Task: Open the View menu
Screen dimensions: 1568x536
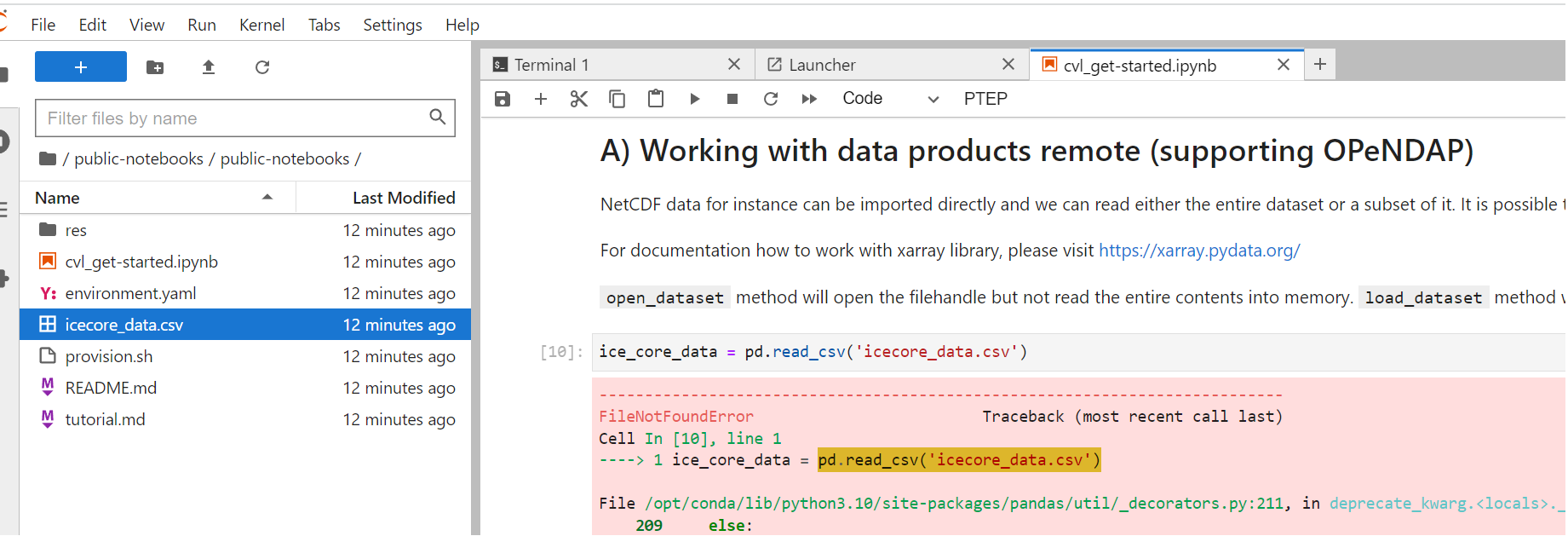Action: tap(146, 25)
